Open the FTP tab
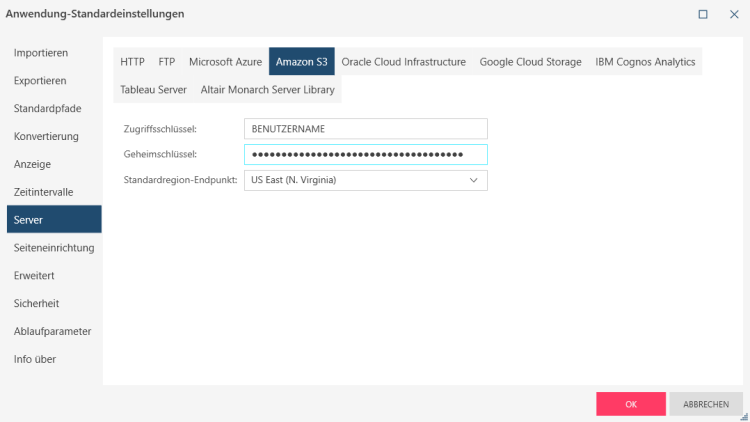The height and width of the screenshot is (422, 750). pos(167,62)
